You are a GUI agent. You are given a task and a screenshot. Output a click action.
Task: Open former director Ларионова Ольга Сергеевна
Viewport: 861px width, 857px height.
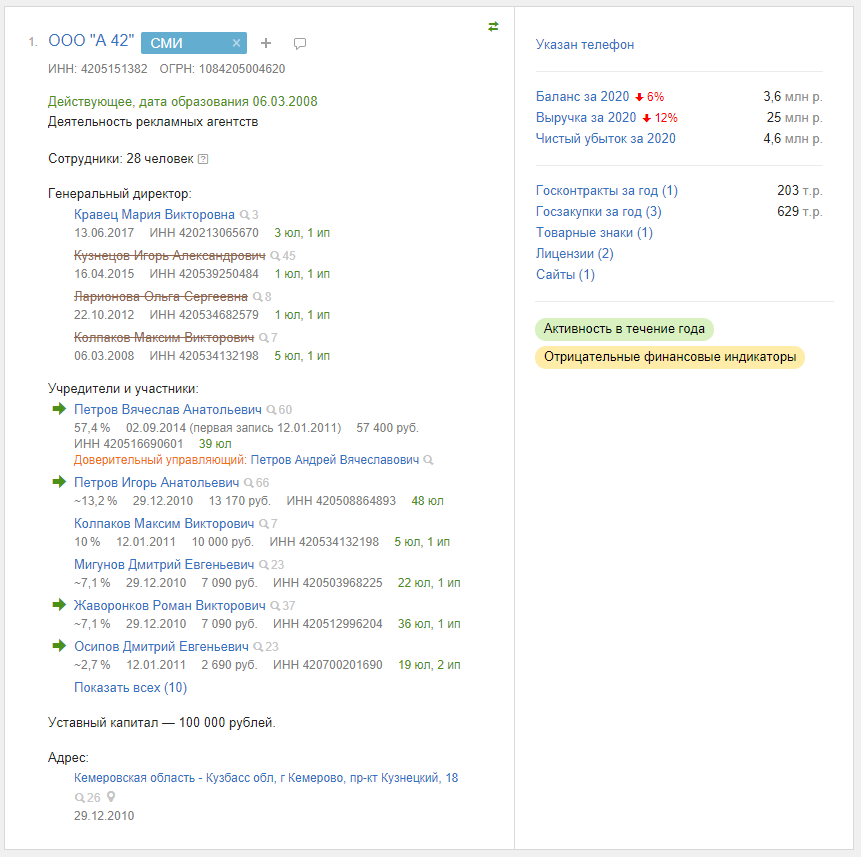(161, 297)
